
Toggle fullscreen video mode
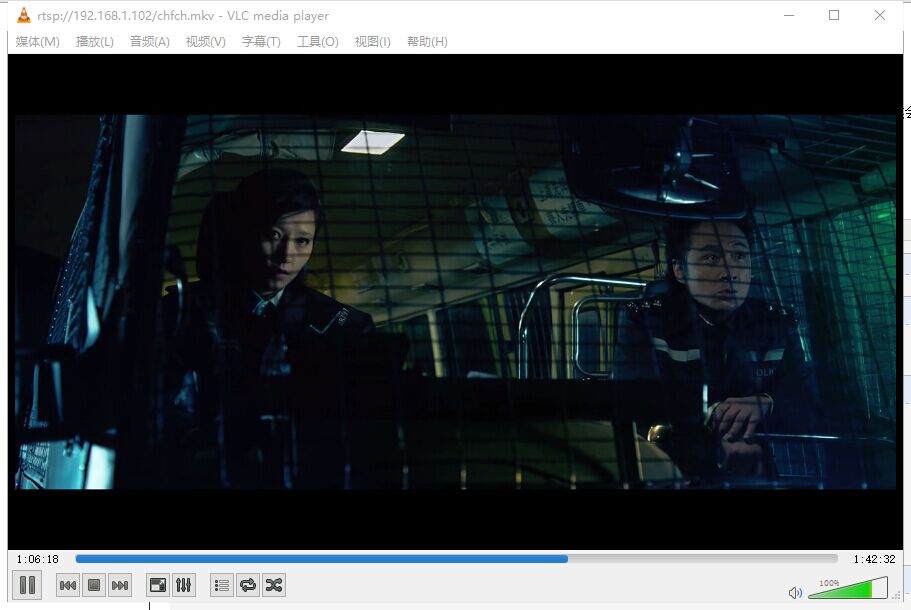point(157,585)
